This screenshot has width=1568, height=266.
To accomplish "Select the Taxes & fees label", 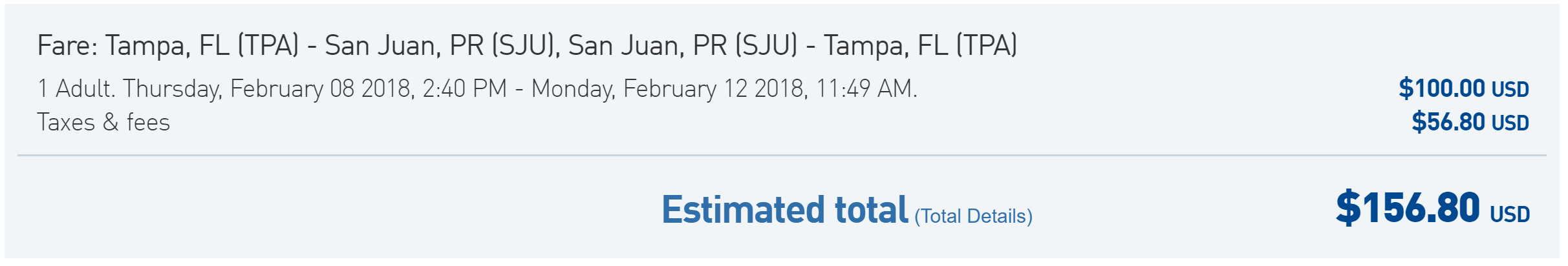I will coord(103,122).
